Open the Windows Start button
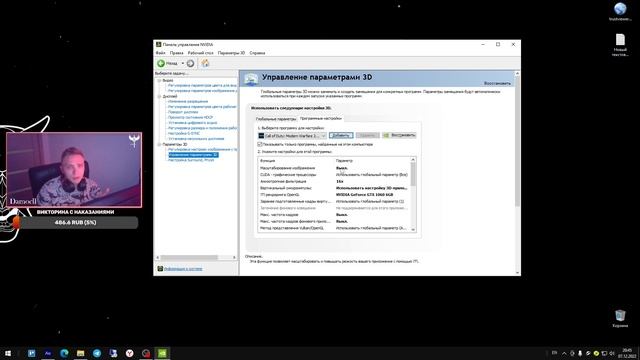640x360 pixels. tap(8, 353)
